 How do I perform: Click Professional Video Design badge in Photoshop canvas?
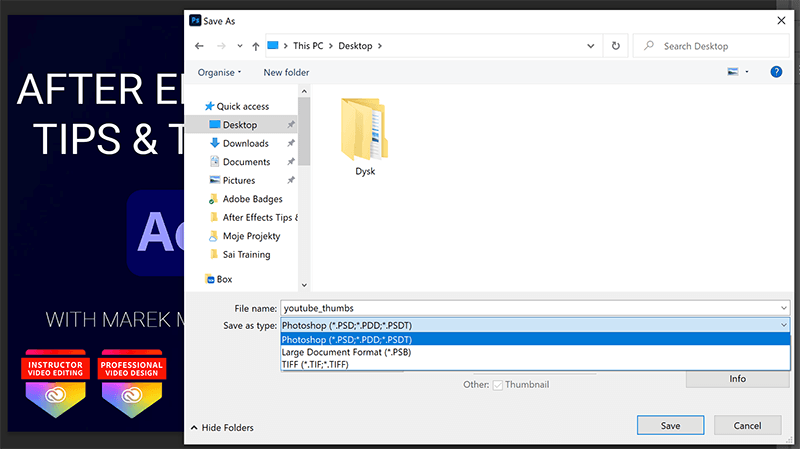point(132,384)
